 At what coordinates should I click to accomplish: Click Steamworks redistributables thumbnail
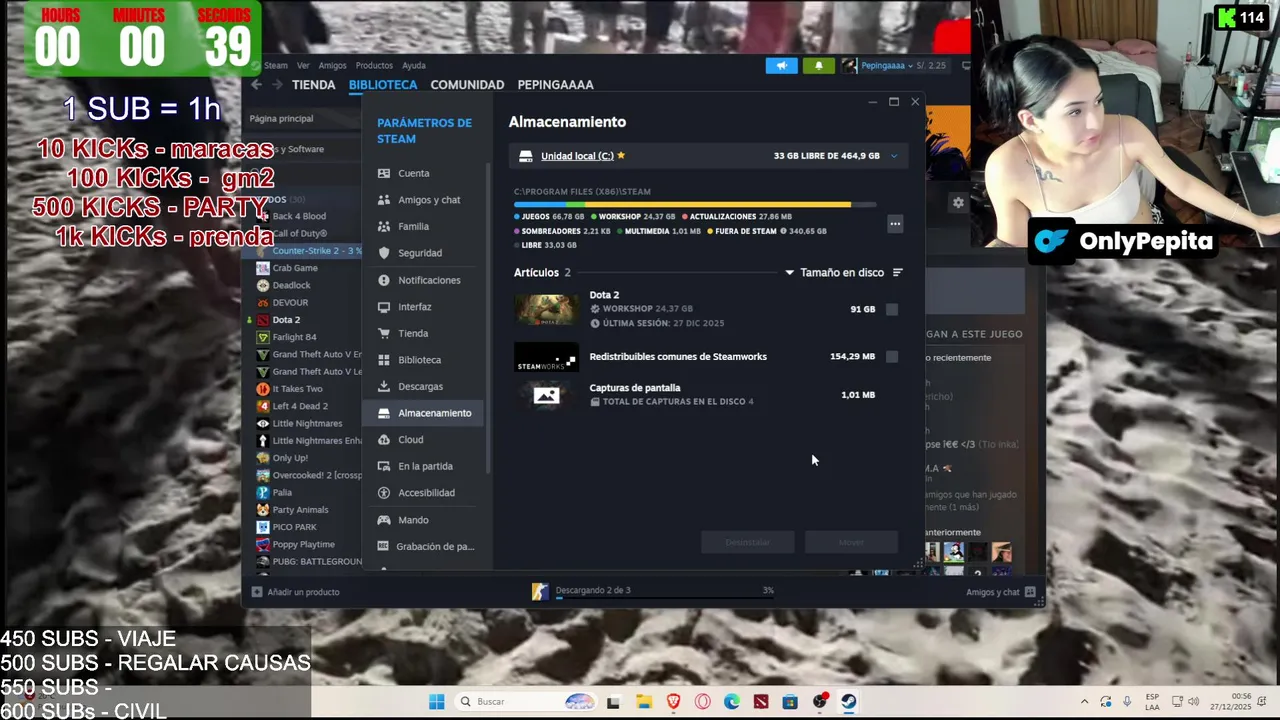546,357
